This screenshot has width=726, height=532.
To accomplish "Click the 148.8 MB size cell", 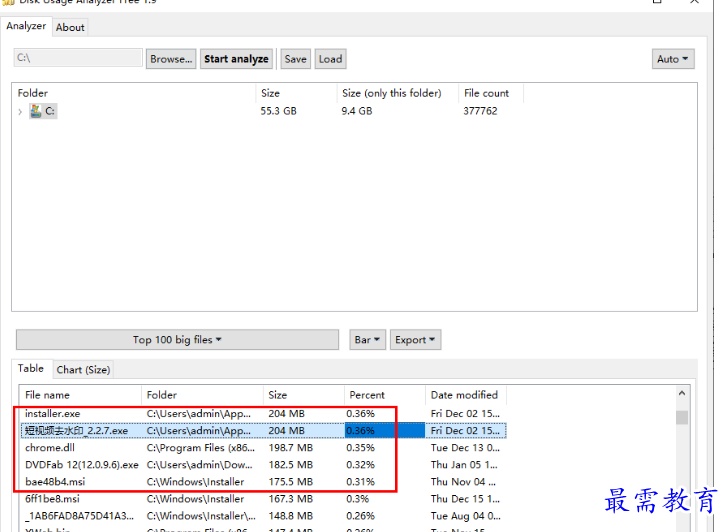I will (290, 516).
